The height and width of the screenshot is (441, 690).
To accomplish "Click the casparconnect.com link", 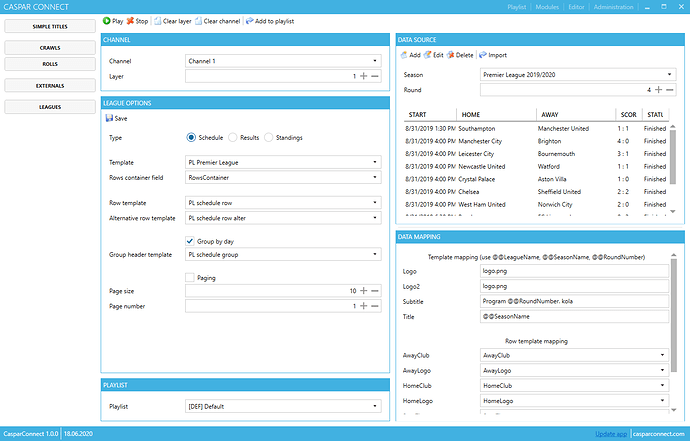I will point(658,434).
